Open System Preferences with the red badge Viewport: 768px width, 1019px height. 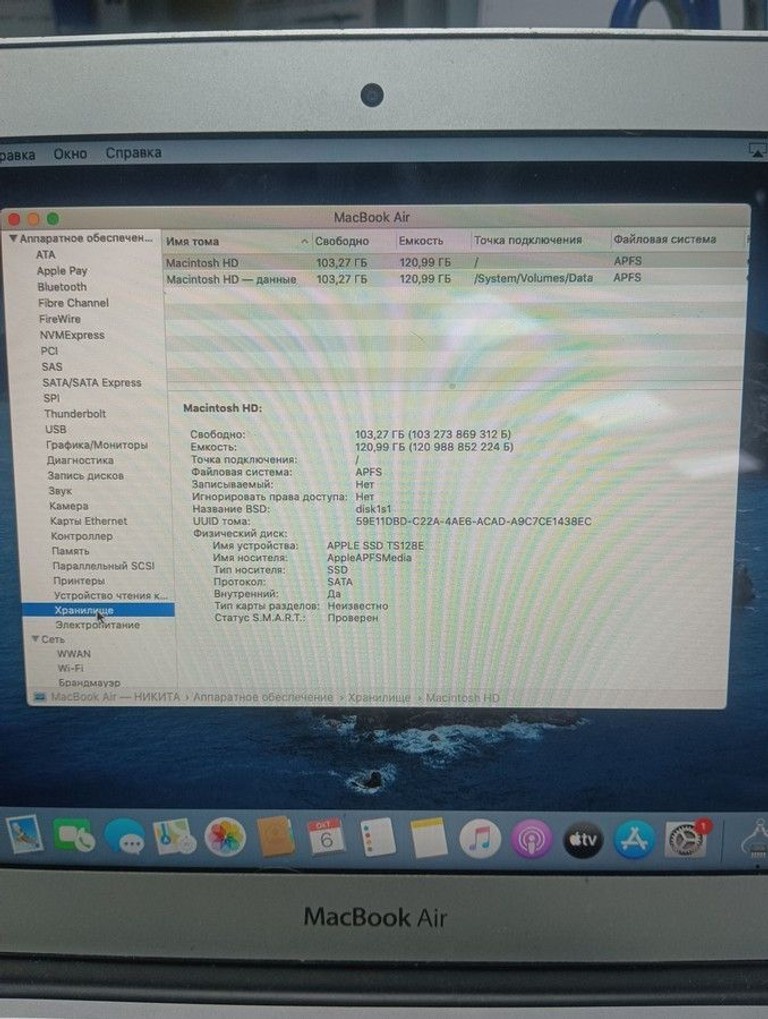[x=686, y=839]
